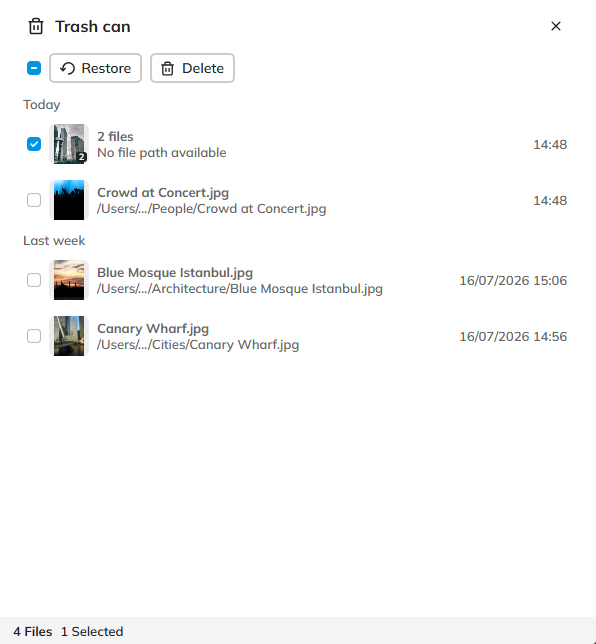Click the 1 Selected status text

[92, 631]
